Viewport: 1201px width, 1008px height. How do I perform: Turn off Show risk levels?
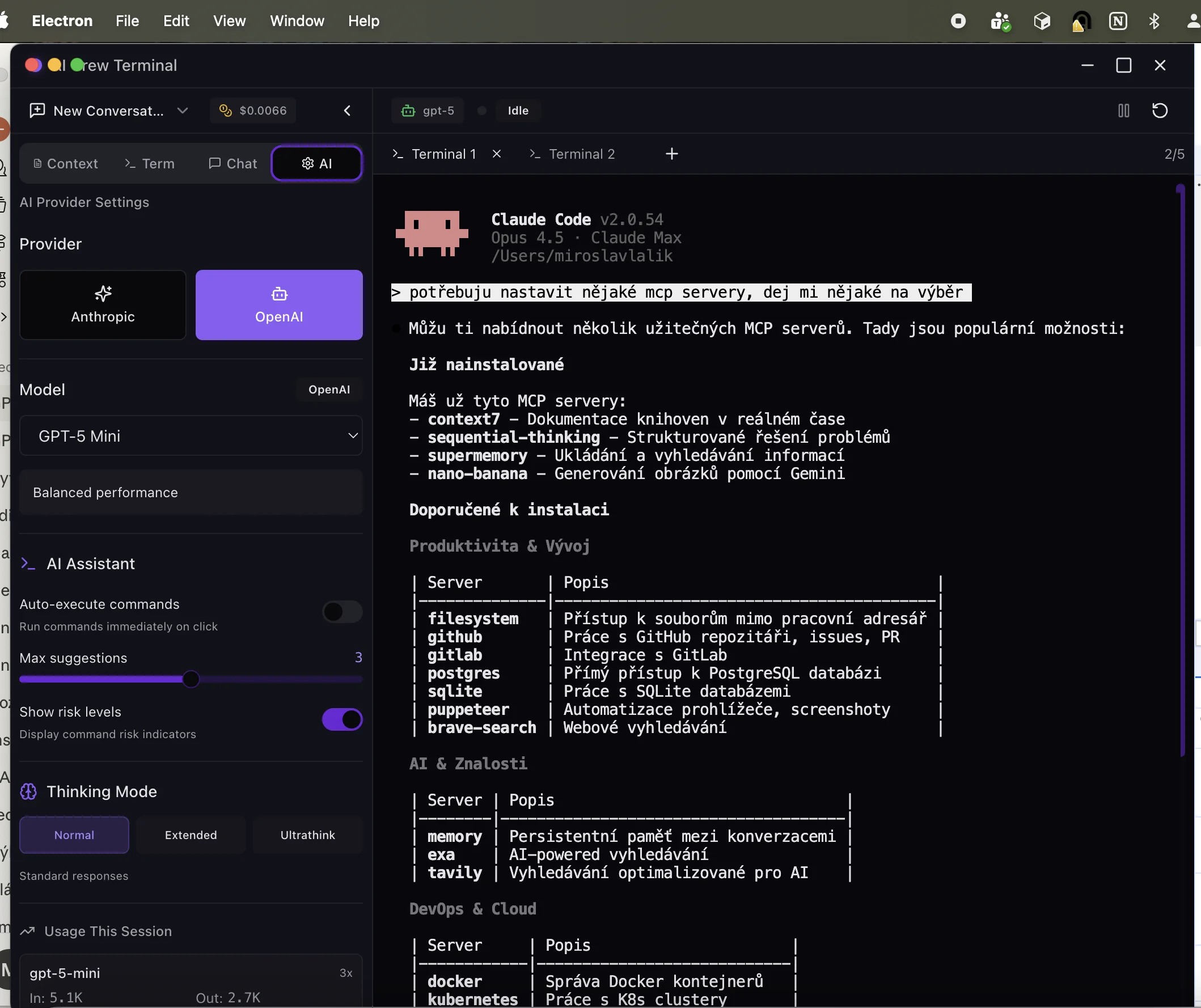point(341,719)
